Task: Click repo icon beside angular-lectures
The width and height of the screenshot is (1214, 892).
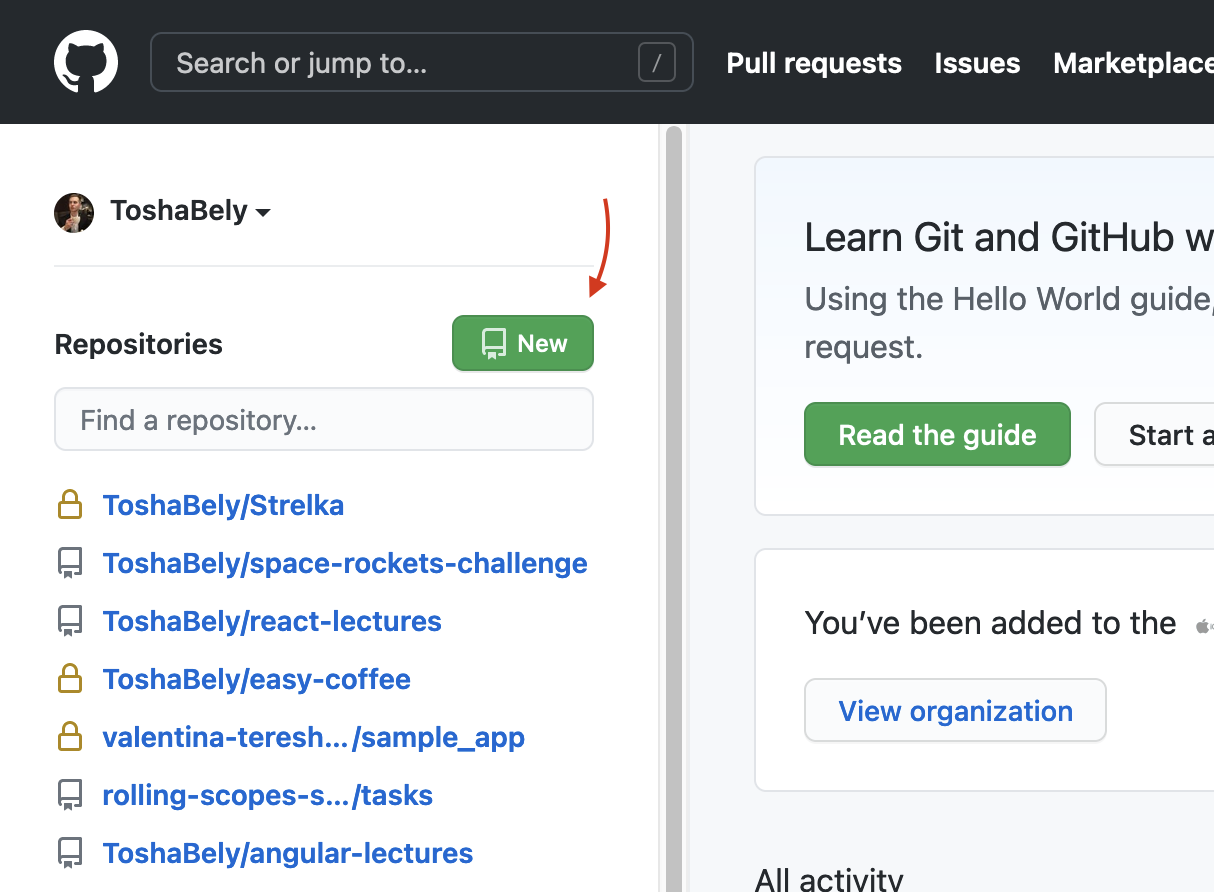Action: point(70,854)
